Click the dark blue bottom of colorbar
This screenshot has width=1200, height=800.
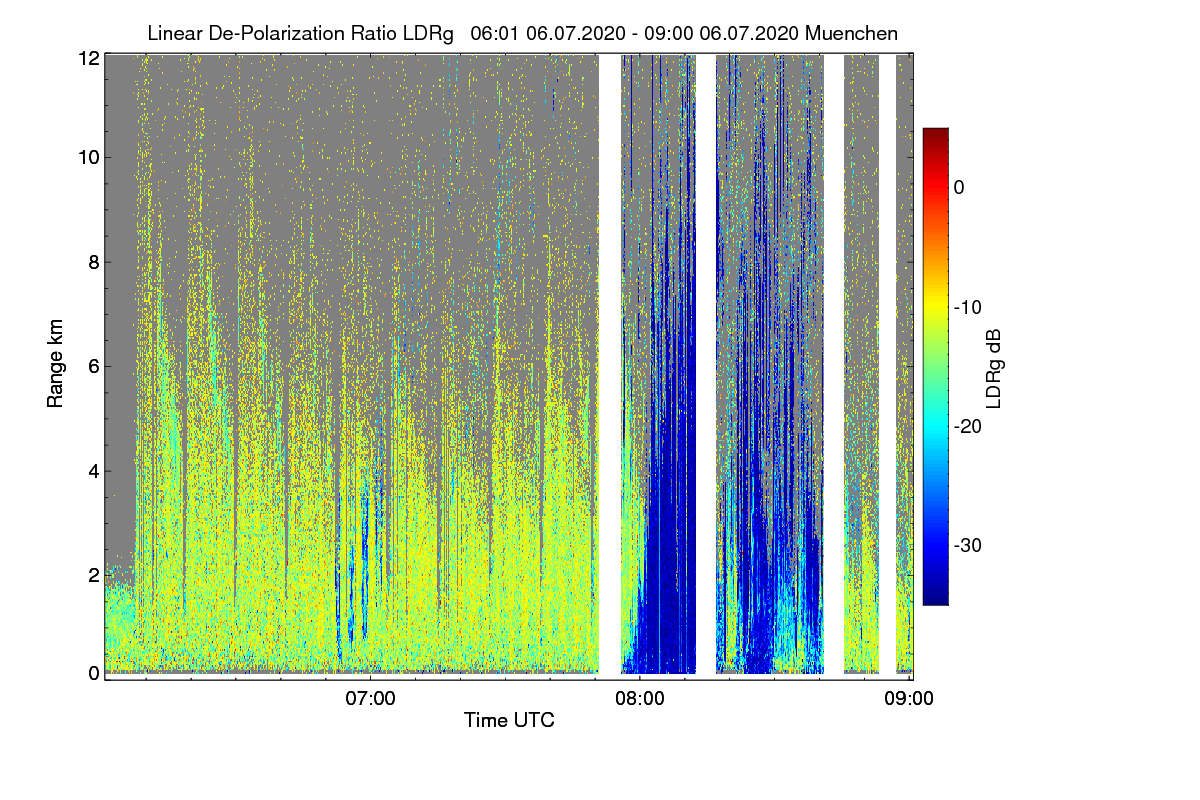coord(935,598)
